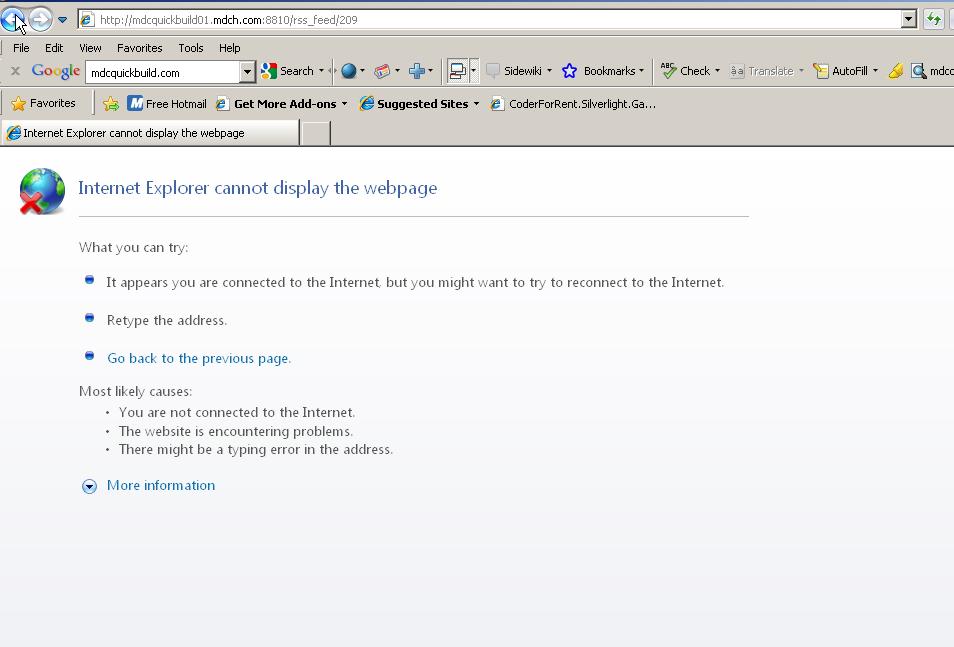The image size is (954, 647).
Task: Click the Free Hotmail favorites shortcut
Action: pyautogui.click(x=166, y=103)
